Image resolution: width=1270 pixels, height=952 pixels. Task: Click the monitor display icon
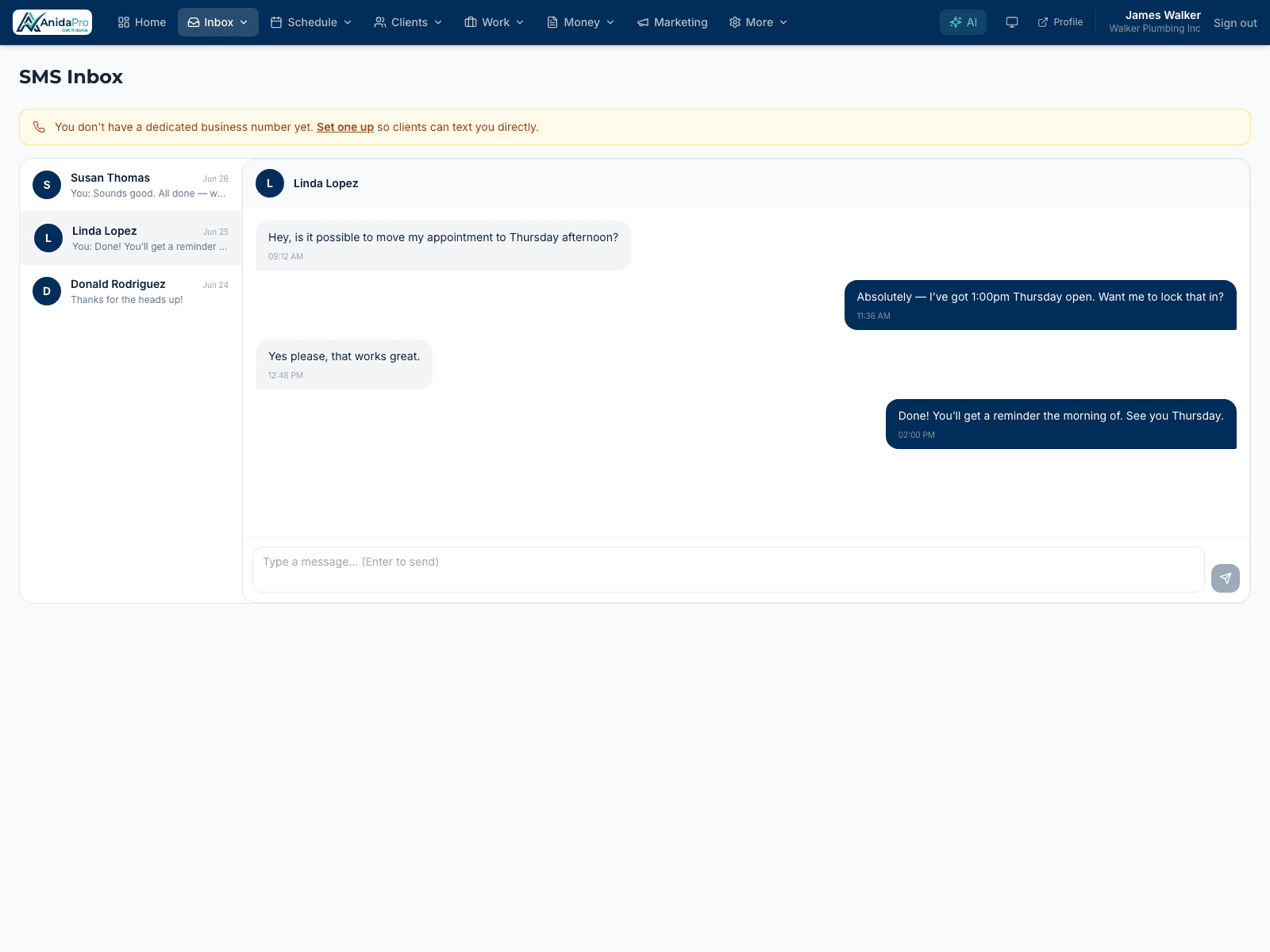point(1012,22)
